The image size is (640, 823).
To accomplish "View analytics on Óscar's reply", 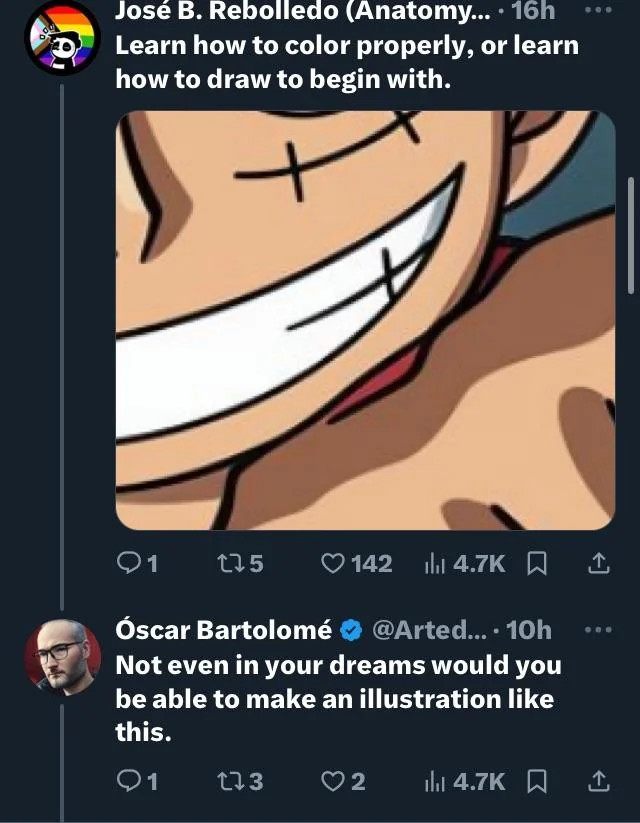I will click(436, 781).
